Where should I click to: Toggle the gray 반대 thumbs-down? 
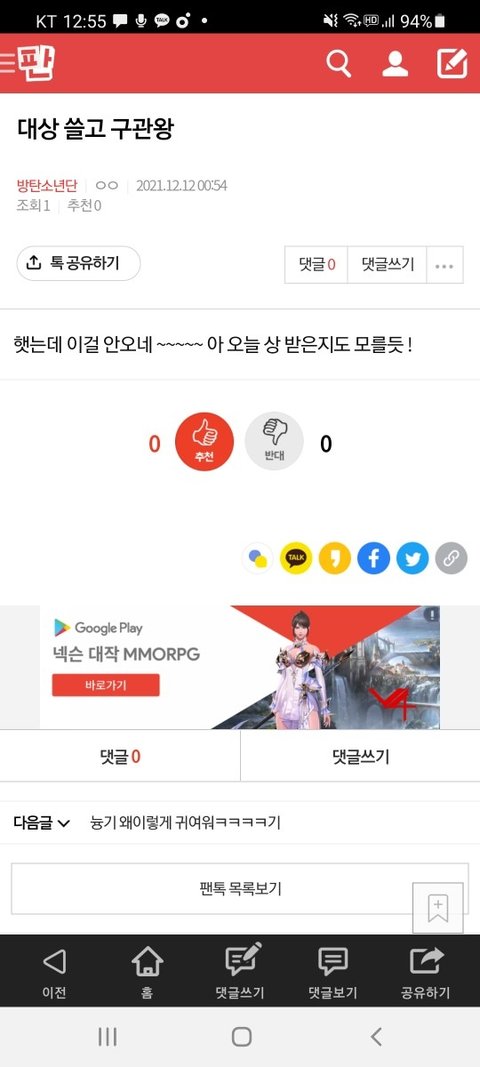click(x=274, y=441)
